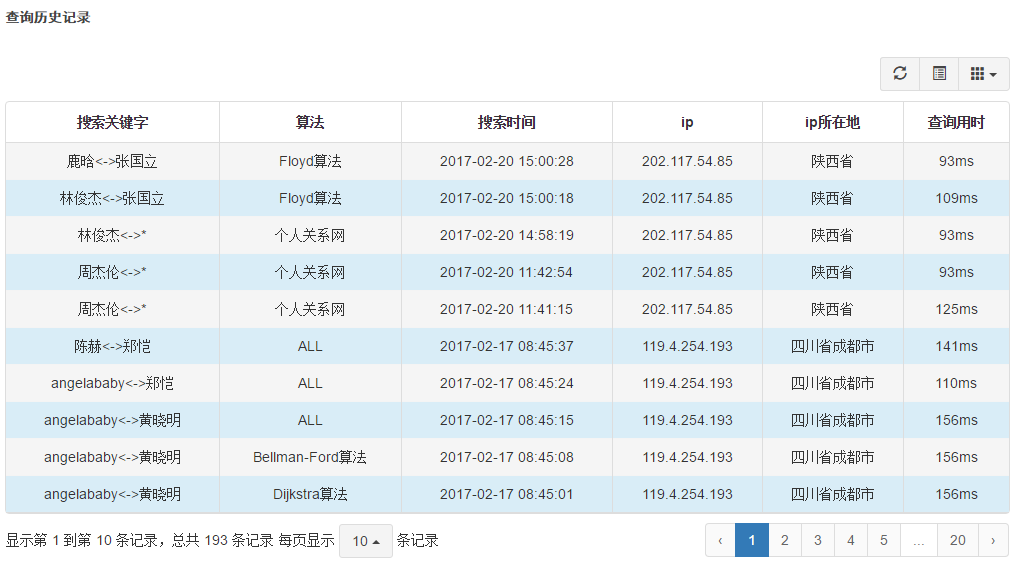Click the 搜索时间 column header

[507, 122]
